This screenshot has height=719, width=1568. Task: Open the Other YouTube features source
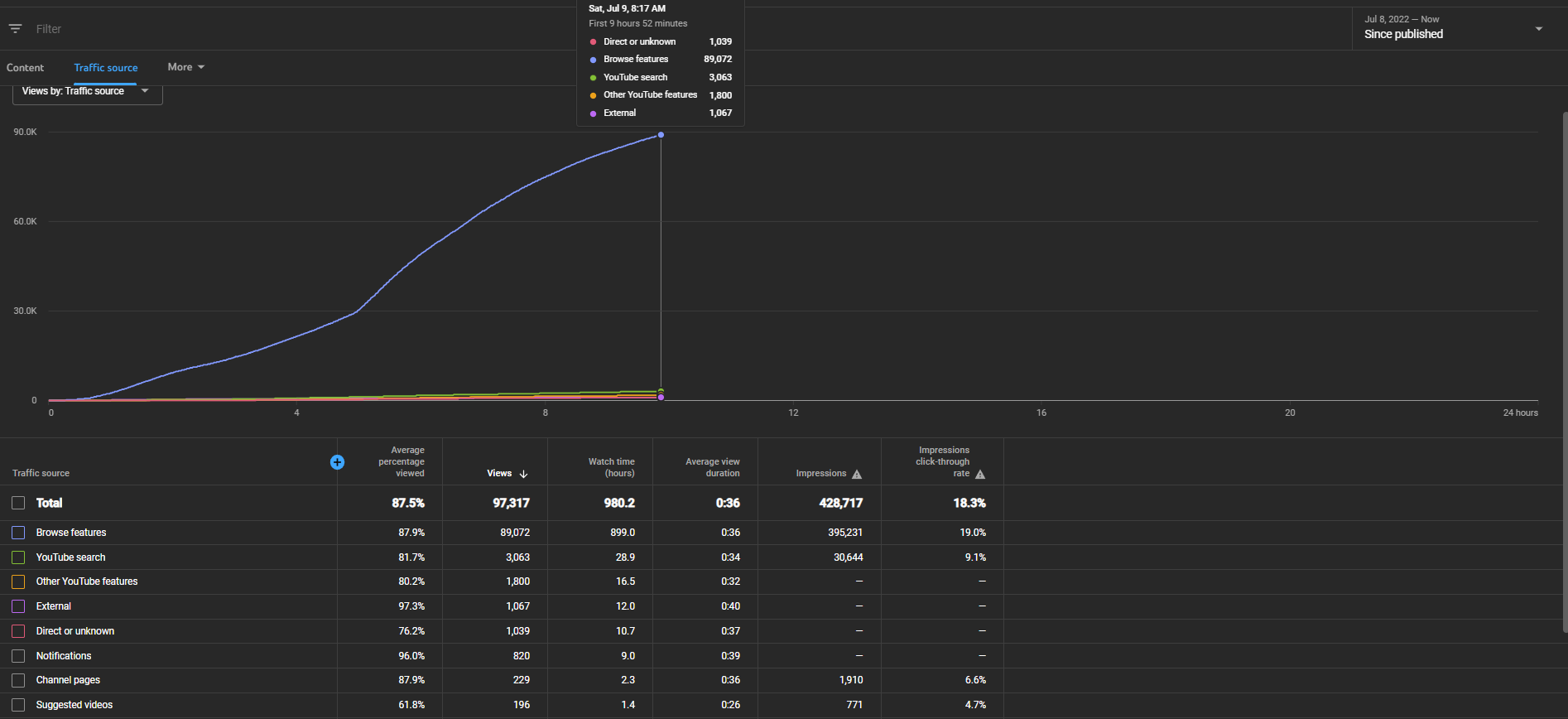pyautogui.click(x=87, y=581)
